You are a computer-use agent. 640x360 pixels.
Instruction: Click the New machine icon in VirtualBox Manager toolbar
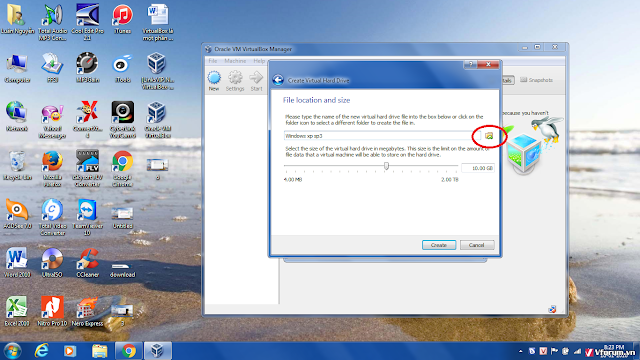(214, 80)
